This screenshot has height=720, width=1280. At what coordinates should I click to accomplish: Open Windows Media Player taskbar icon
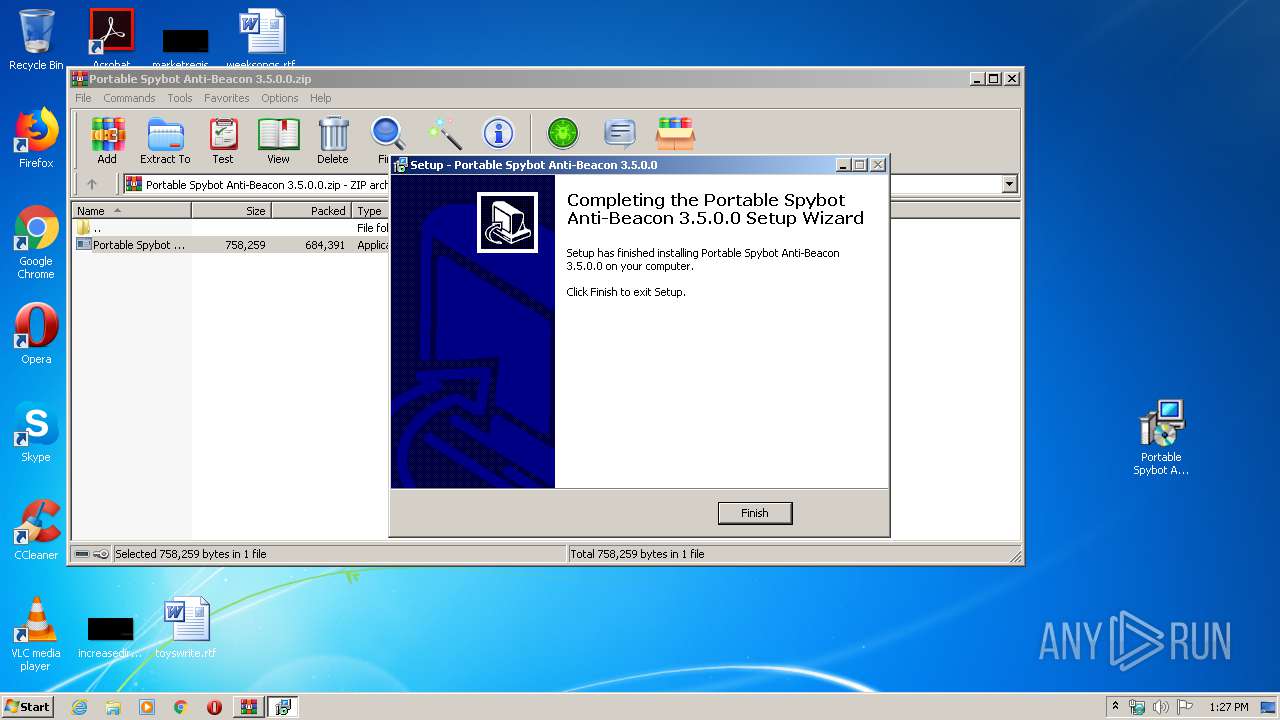[x=147, y=707]
